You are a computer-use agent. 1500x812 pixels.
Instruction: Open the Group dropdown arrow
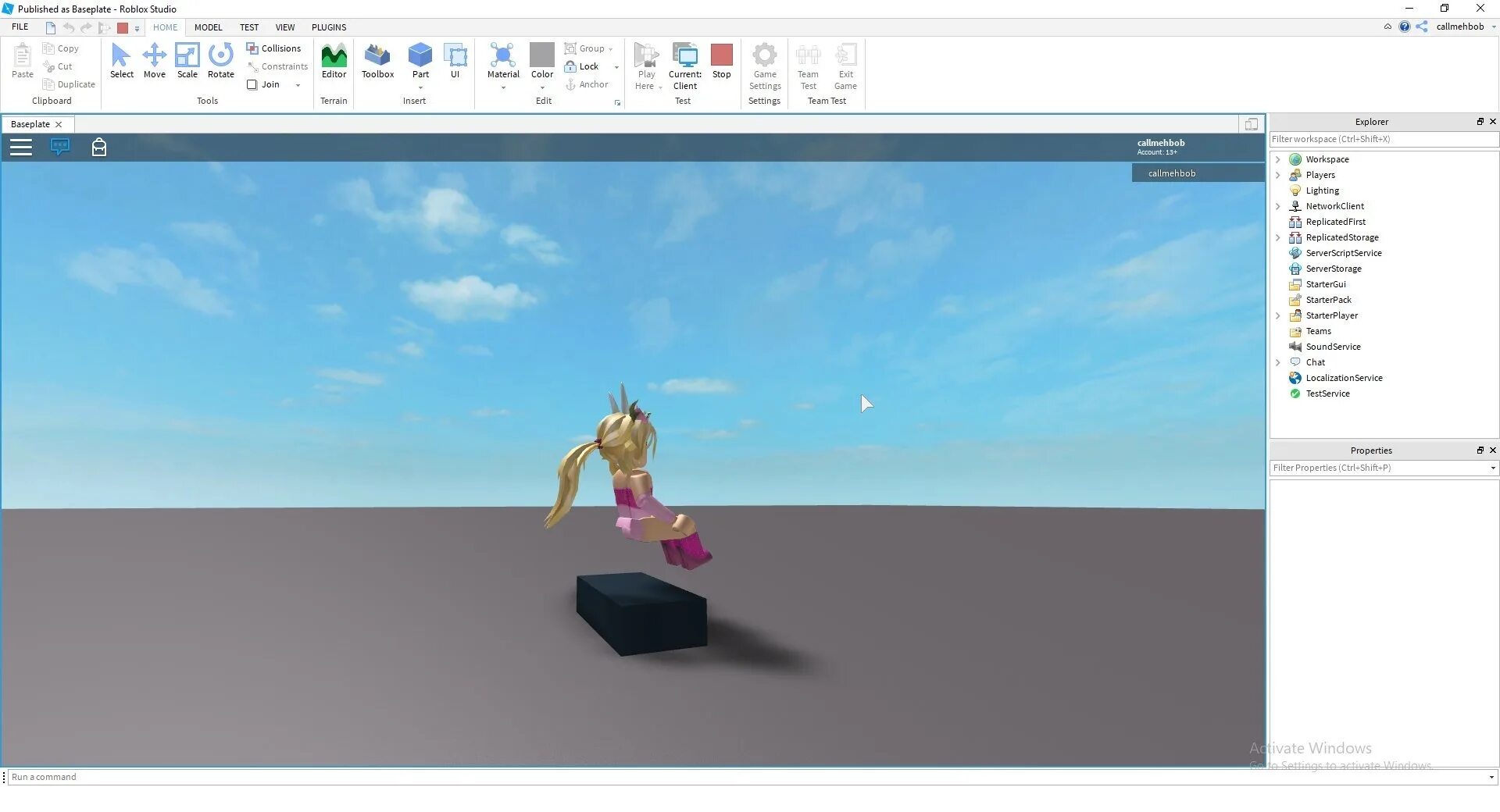coord(610,49)
